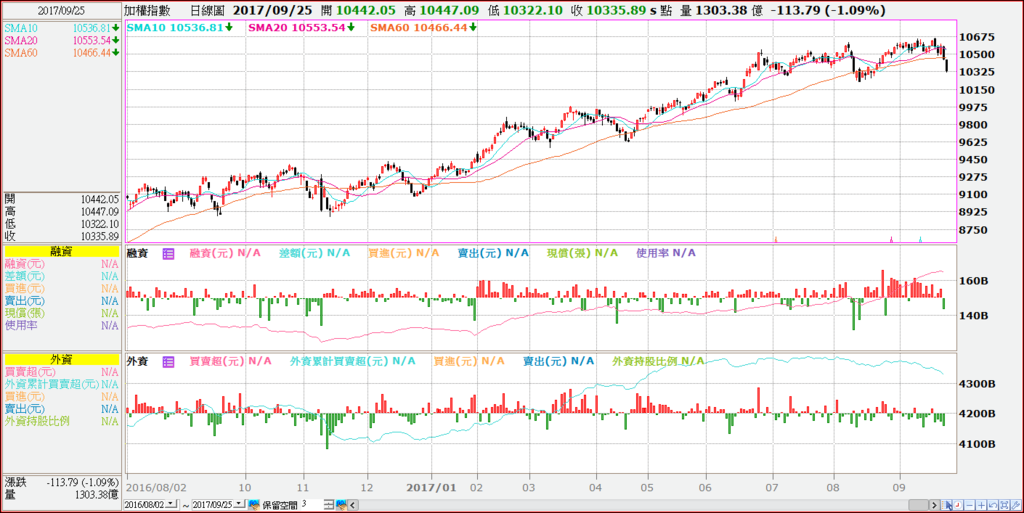Click the hand icon before 保留空間
Image resolution: width=1024 pixels, height=513 pixels.
pyautogui.click(x=254, y=505)
